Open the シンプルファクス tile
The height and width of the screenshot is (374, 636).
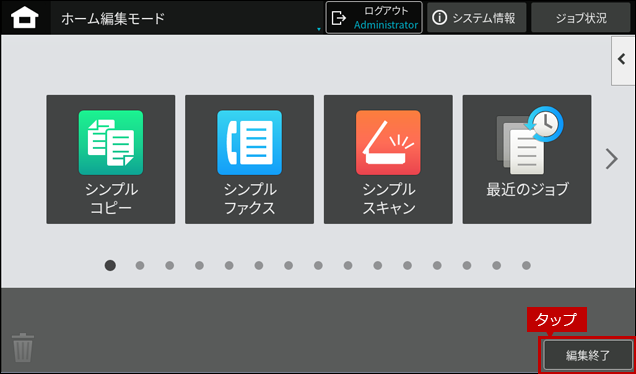pos(249,159)
